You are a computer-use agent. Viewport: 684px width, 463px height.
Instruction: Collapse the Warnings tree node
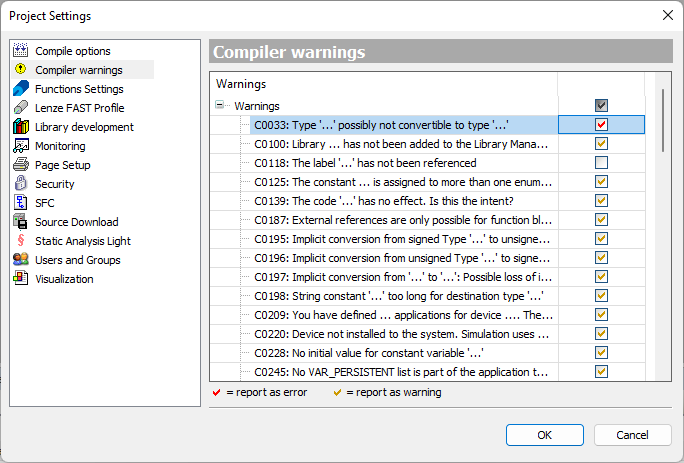(x=219, y=105)
